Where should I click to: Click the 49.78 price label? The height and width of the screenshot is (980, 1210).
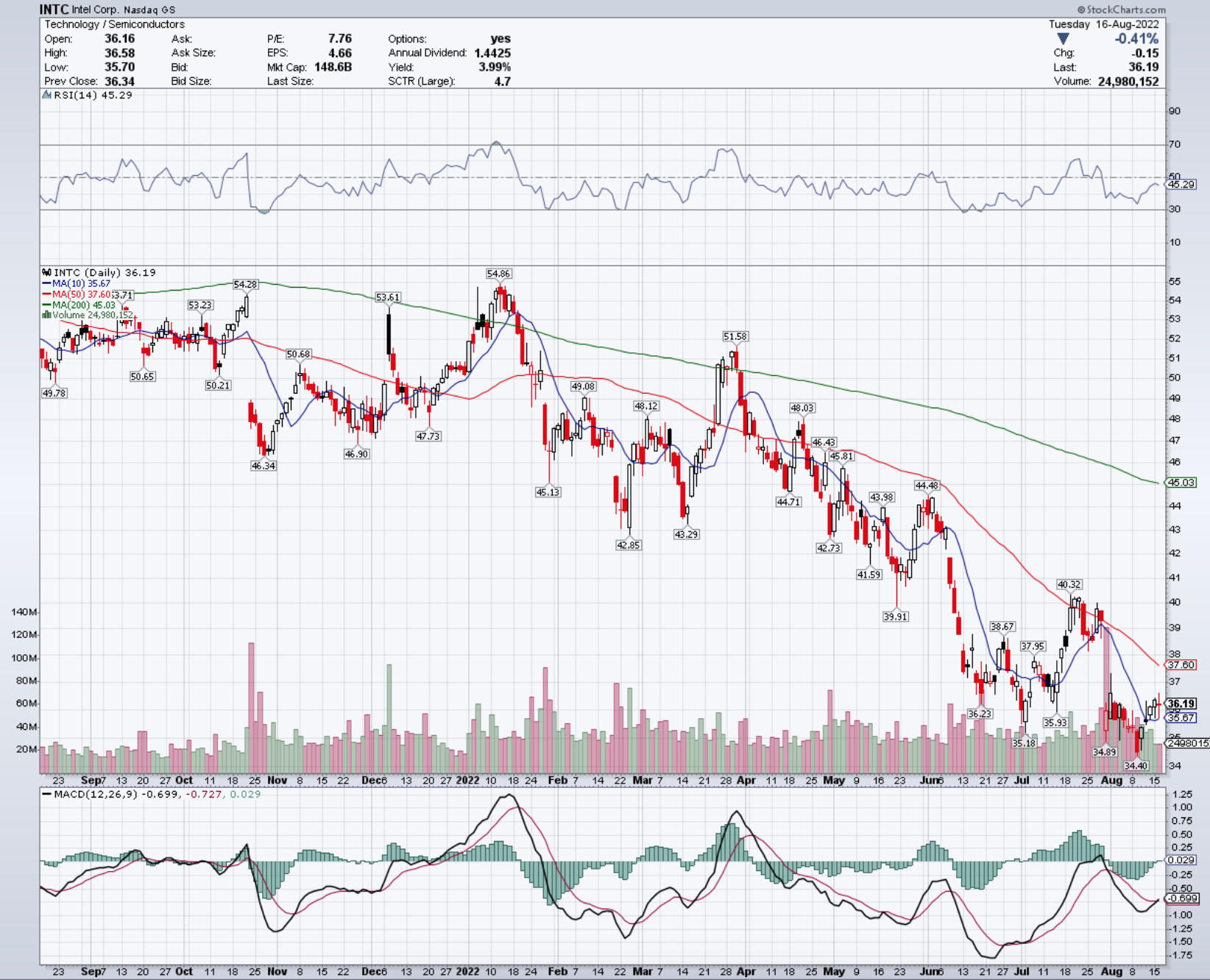tap(54, 393)
